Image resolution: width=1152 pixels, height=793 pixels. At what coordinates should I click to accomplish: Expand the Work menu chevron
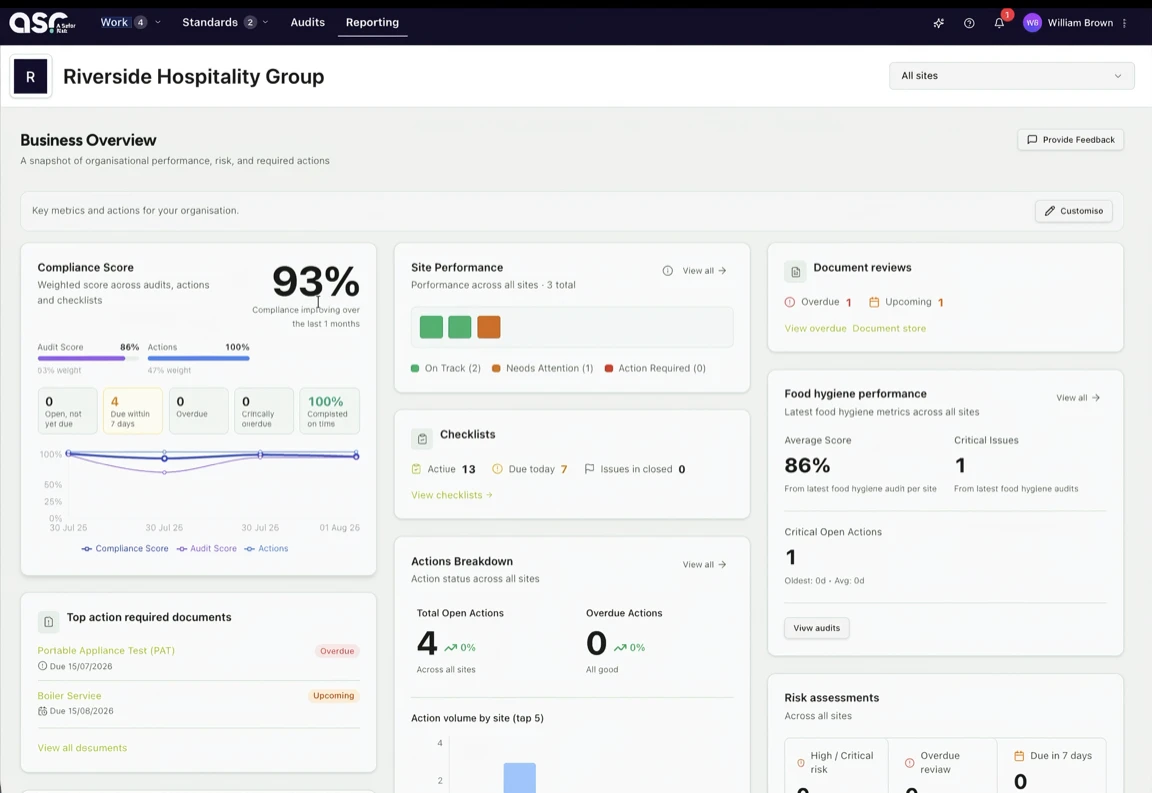coord(158,23)
